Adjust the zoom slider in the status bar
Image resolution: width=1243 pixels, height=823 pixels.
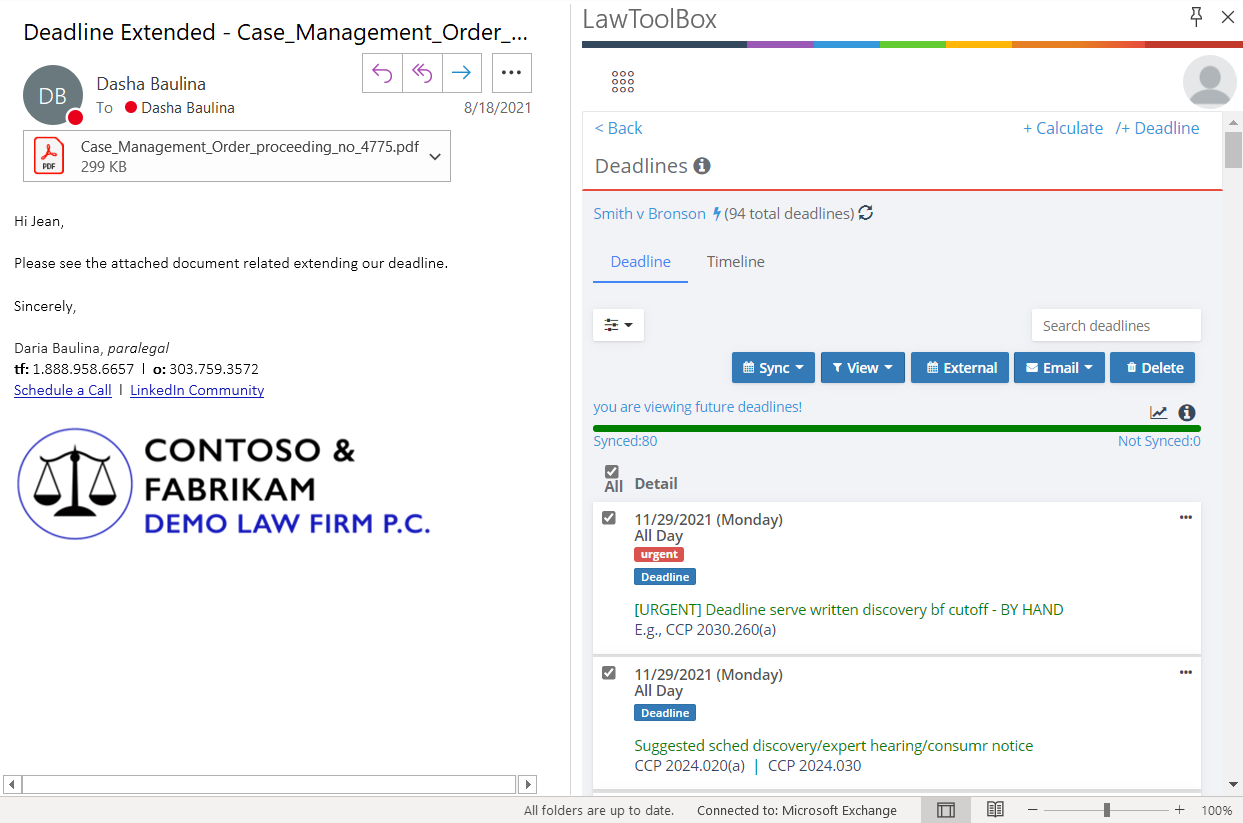(x=1106, y=810)
